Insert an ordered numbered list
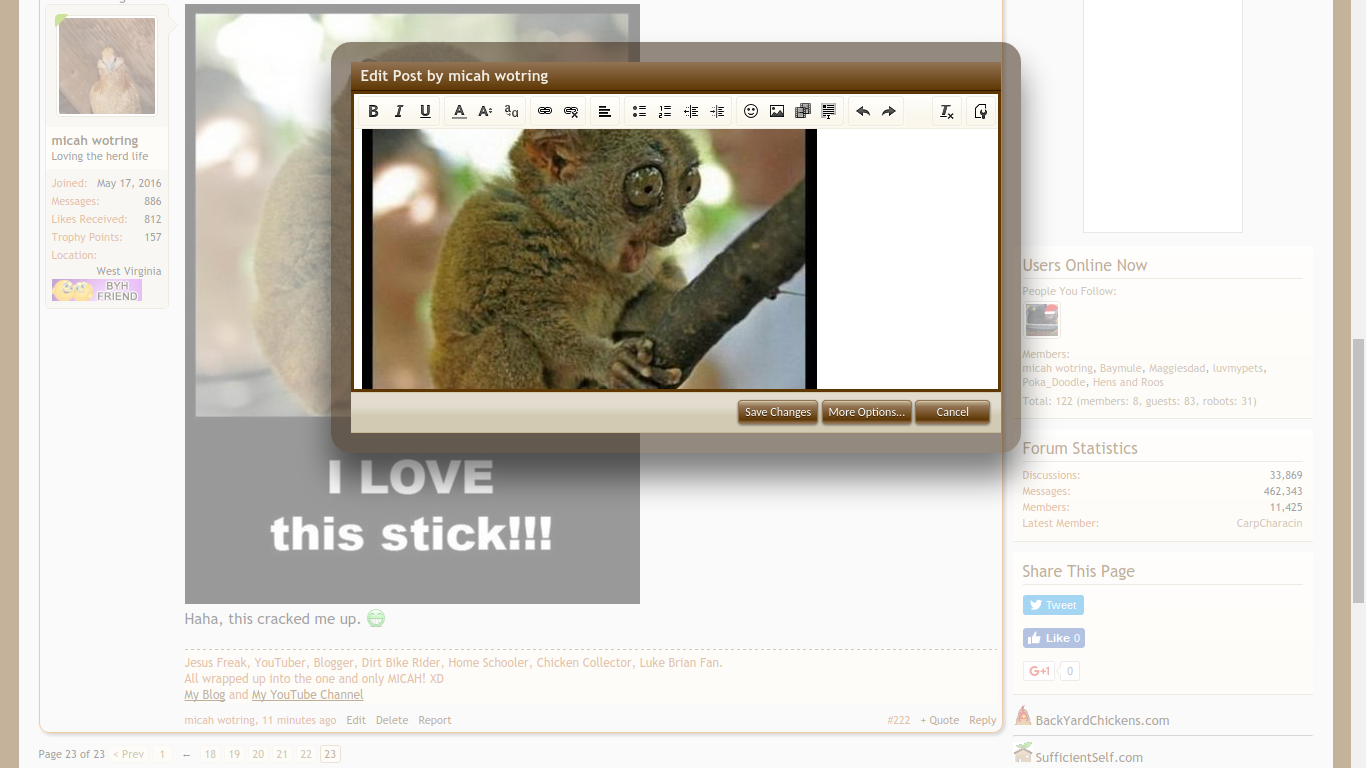 pyautogui.click(x=665, y=112)
